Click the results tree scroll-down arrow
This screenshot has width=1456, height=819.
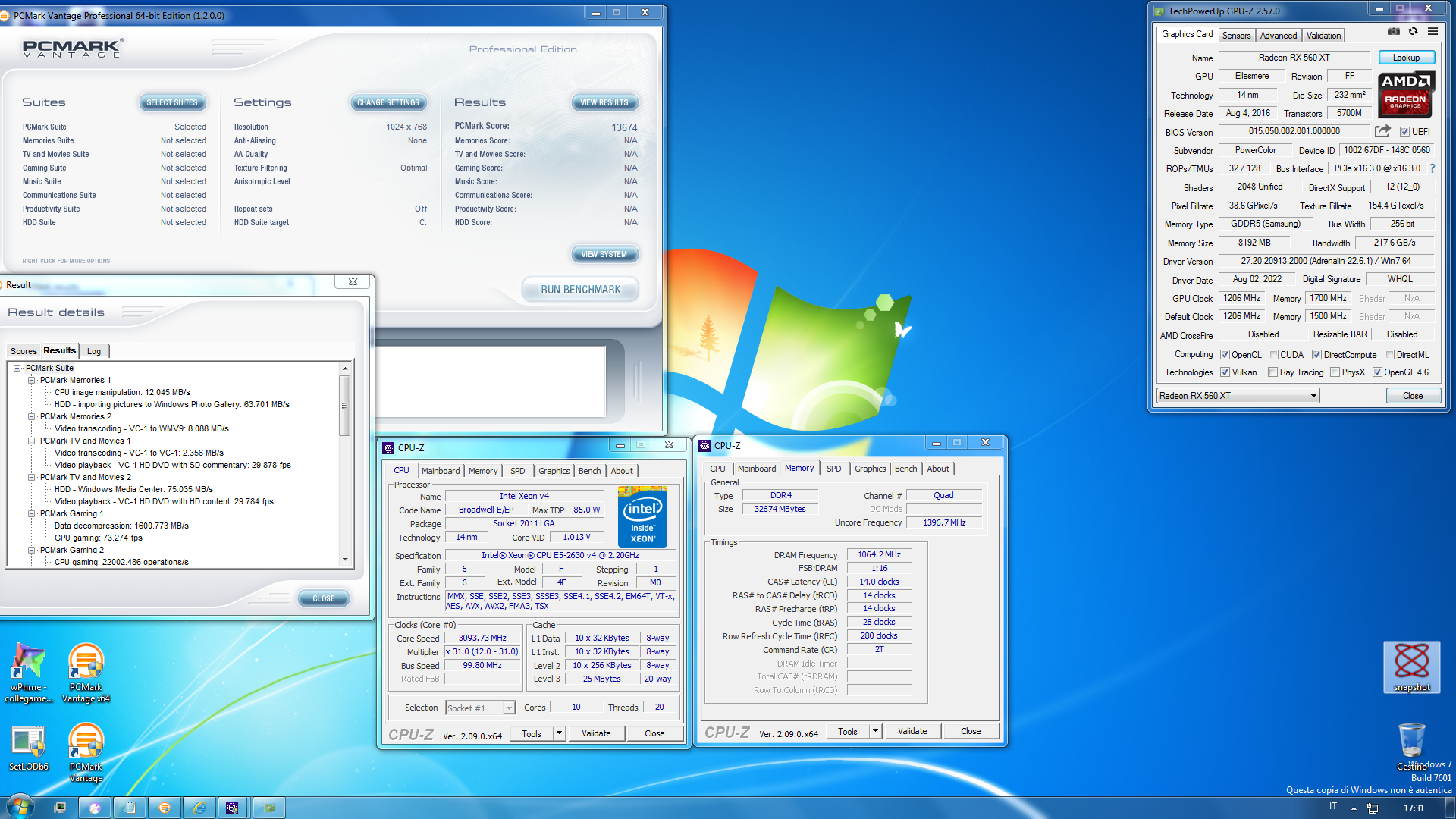tap(345, 560)
